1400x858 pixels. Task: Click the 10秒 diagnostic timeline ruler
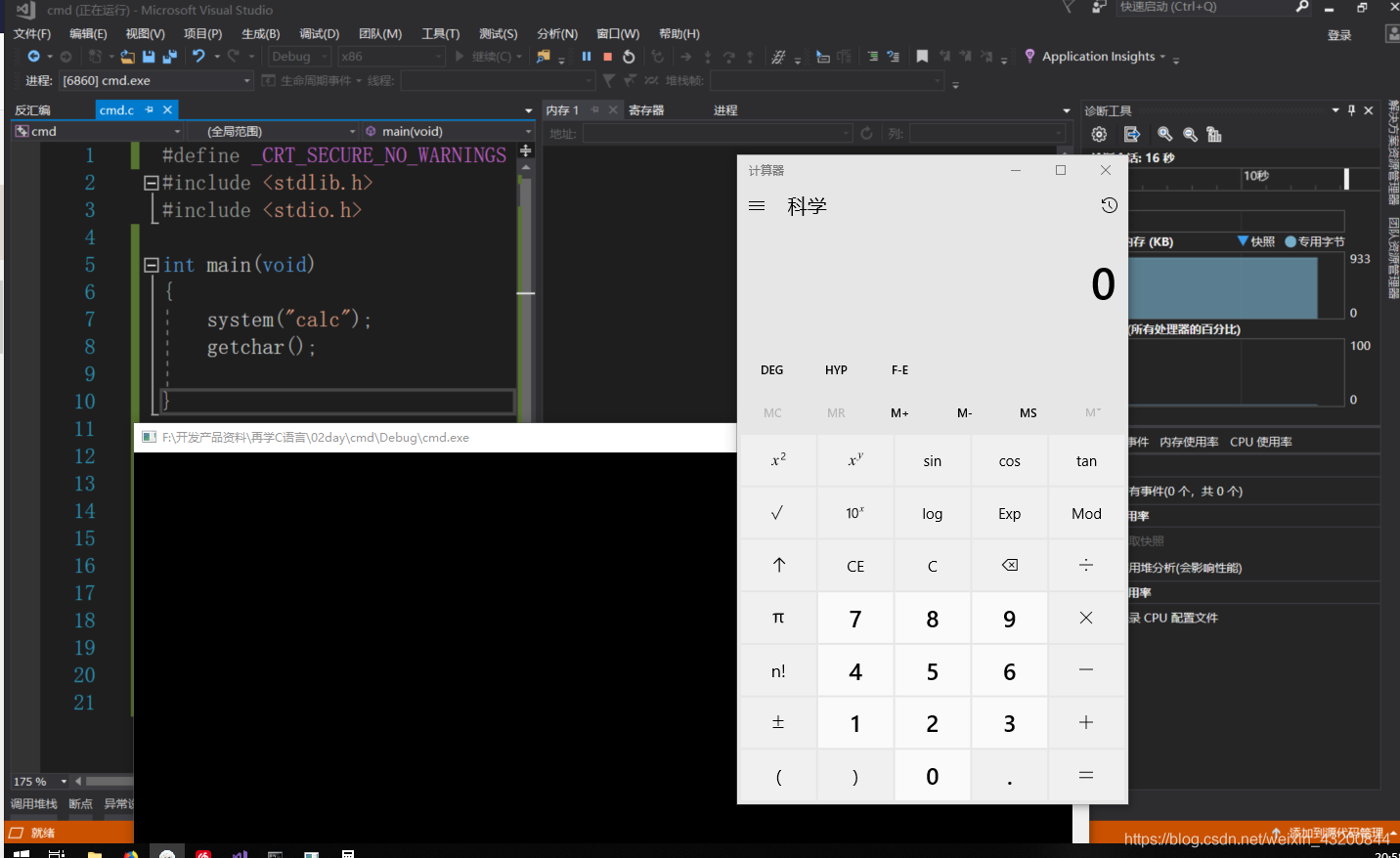[1256, 177]
